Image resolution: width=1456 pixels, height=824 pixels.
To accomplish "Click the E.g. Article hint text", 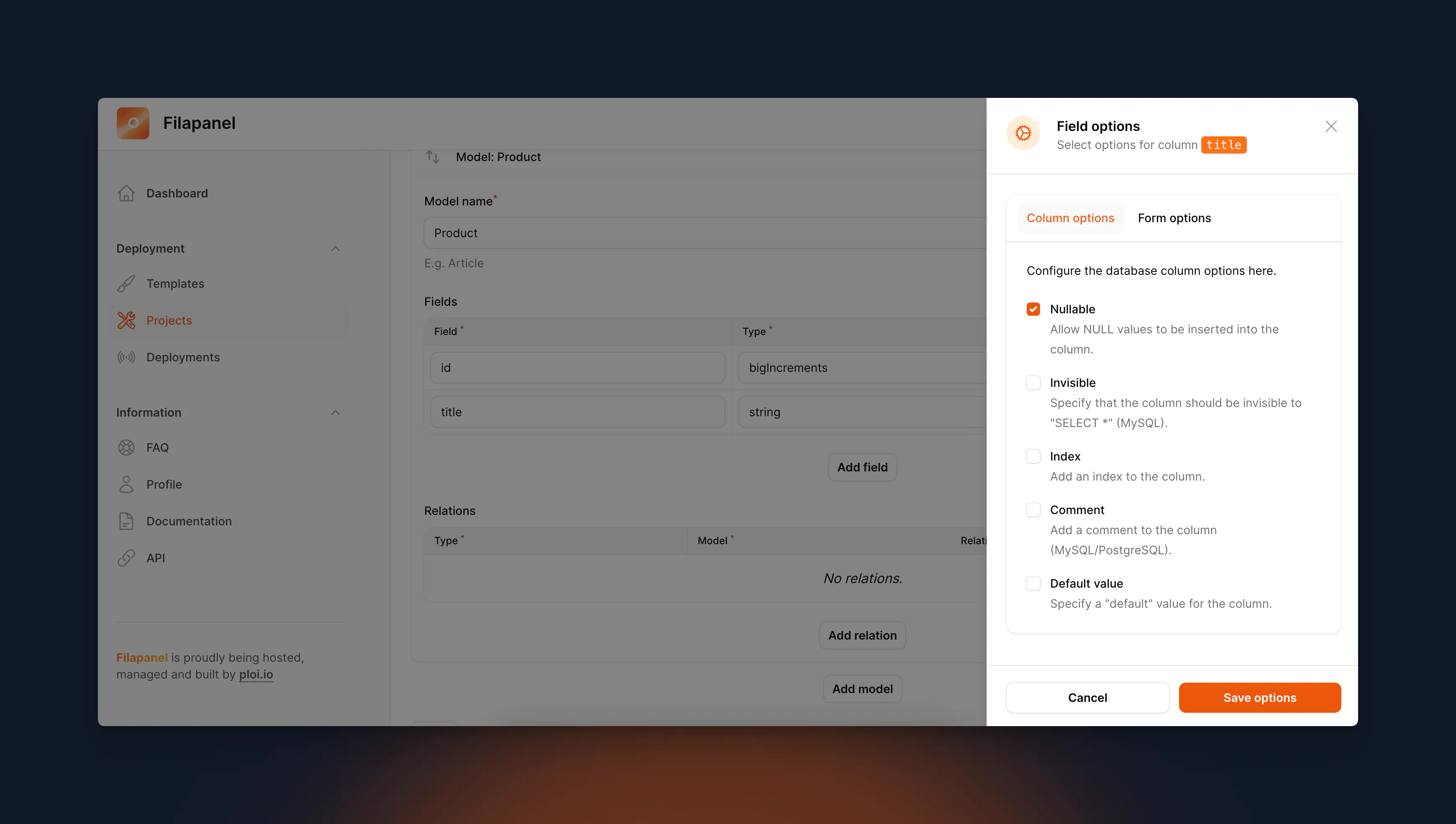I will click(x=454, y=263).
